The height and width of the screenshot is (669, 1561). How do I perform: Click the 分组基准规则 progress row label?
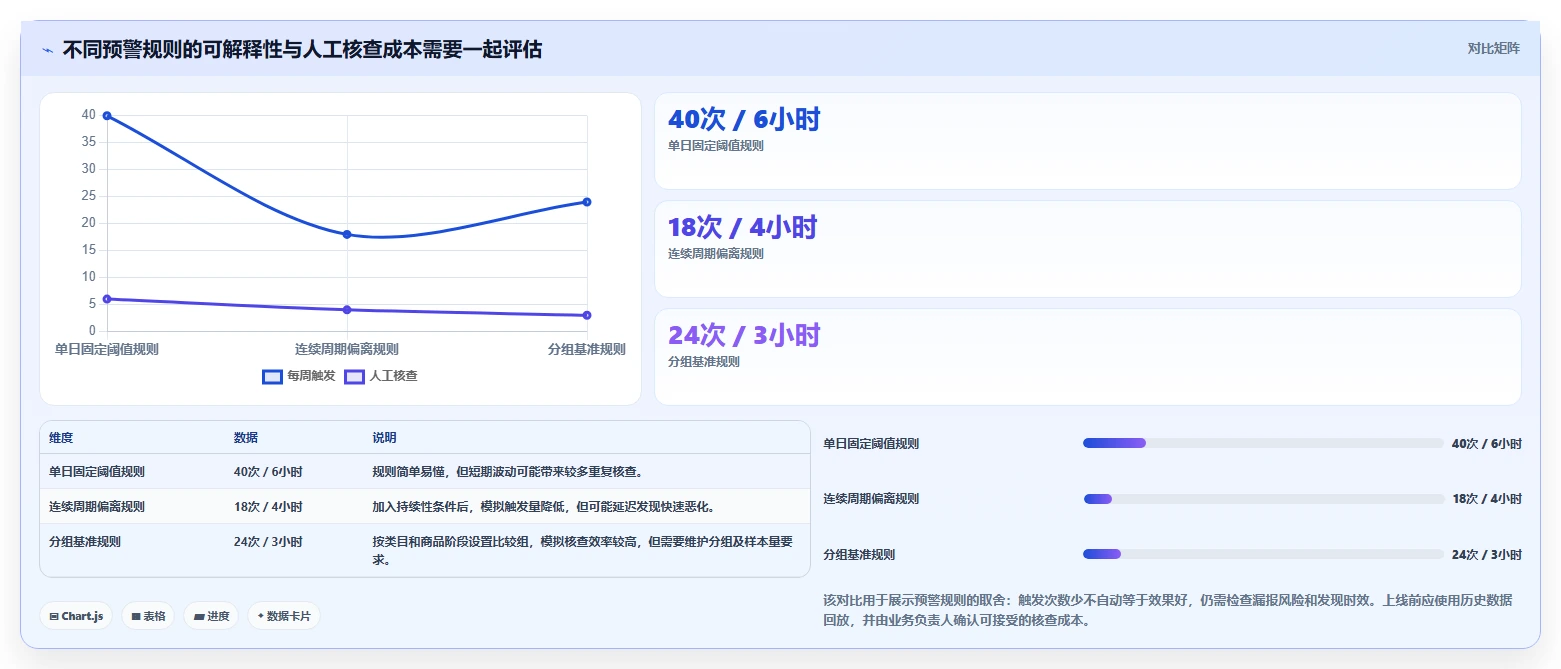[x=859, y=555]
